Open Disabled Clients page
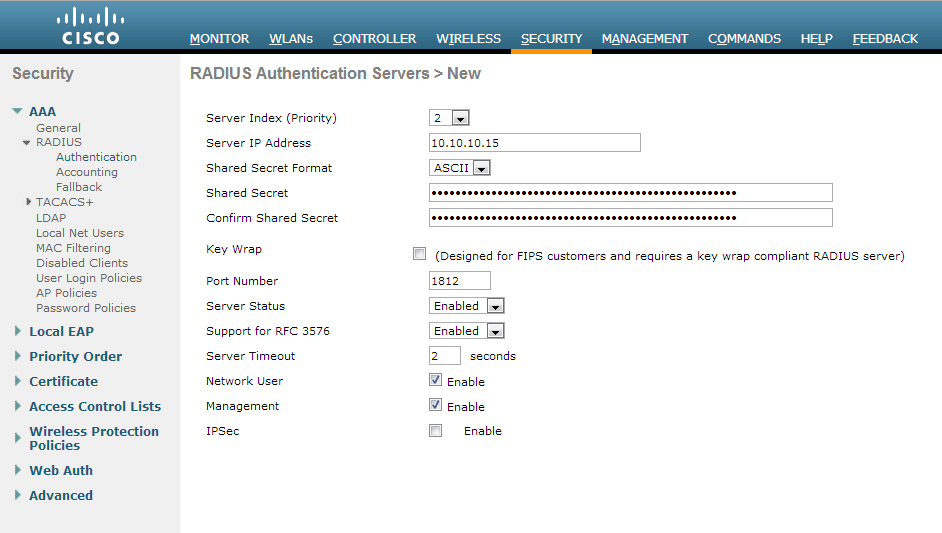This screenshot has width=942, height=533. [82, 263]
